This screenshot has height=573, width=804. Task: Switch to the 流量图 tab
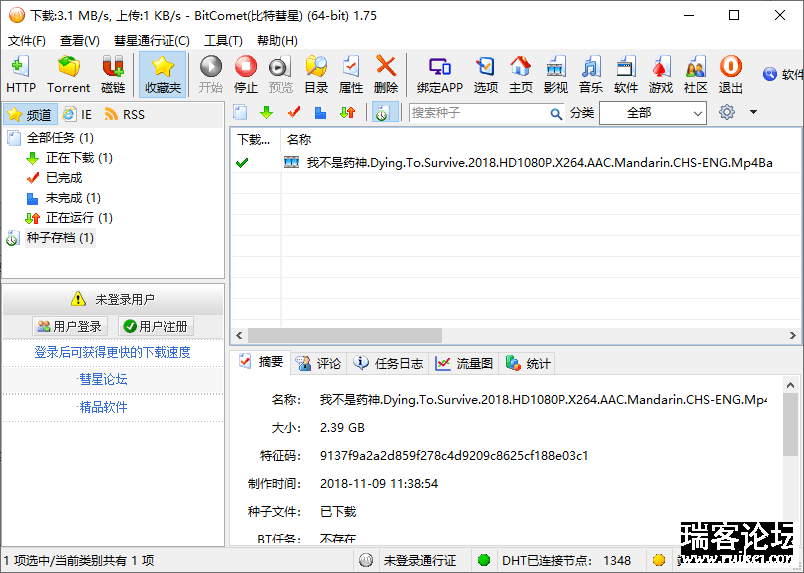point(464,364)
